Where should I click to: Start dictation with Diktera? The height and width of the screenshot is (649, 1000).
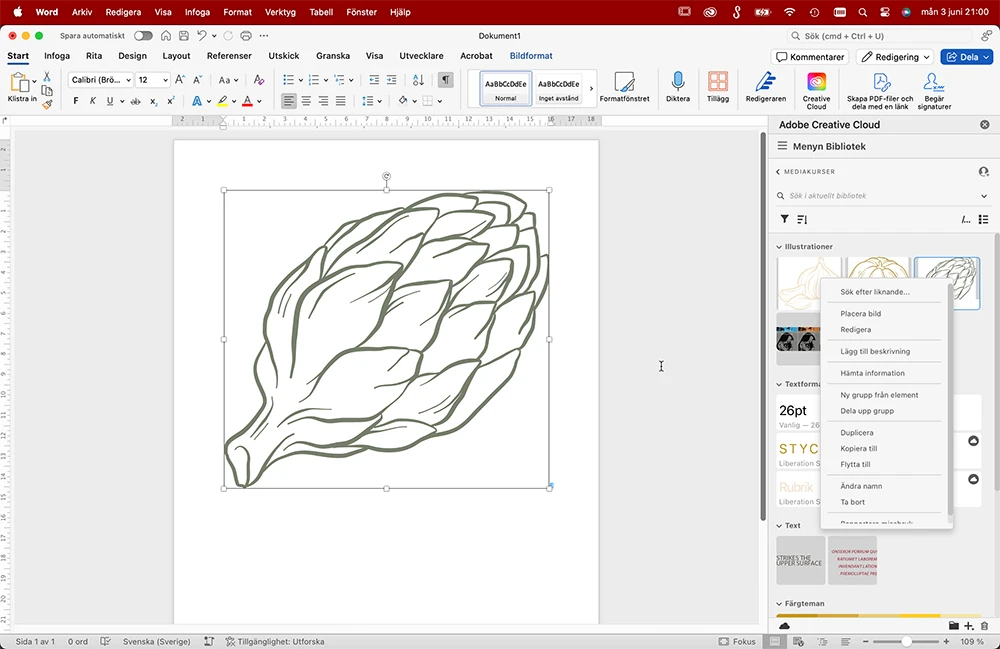[678, 87]
